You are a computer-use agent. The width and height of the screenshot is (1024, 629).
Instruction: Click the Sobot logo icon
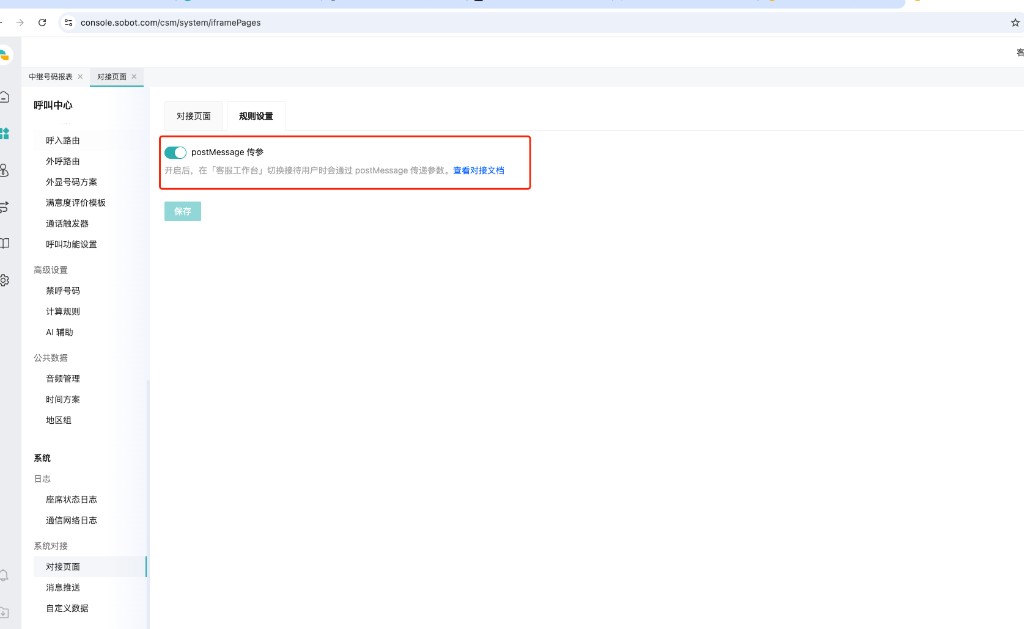point(5,56)
